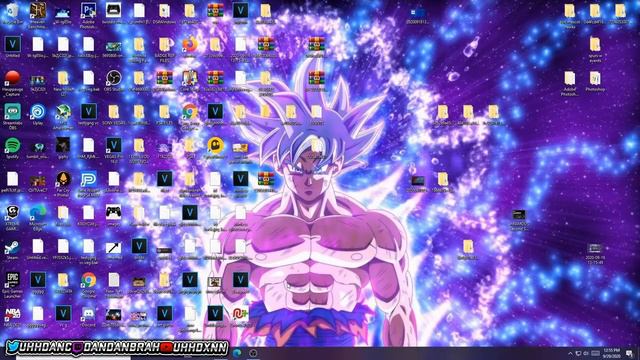Image resolution: width=640 pixels, height=360 pixels.
Task: Open the notification center icon
Action: coord(630,353)
